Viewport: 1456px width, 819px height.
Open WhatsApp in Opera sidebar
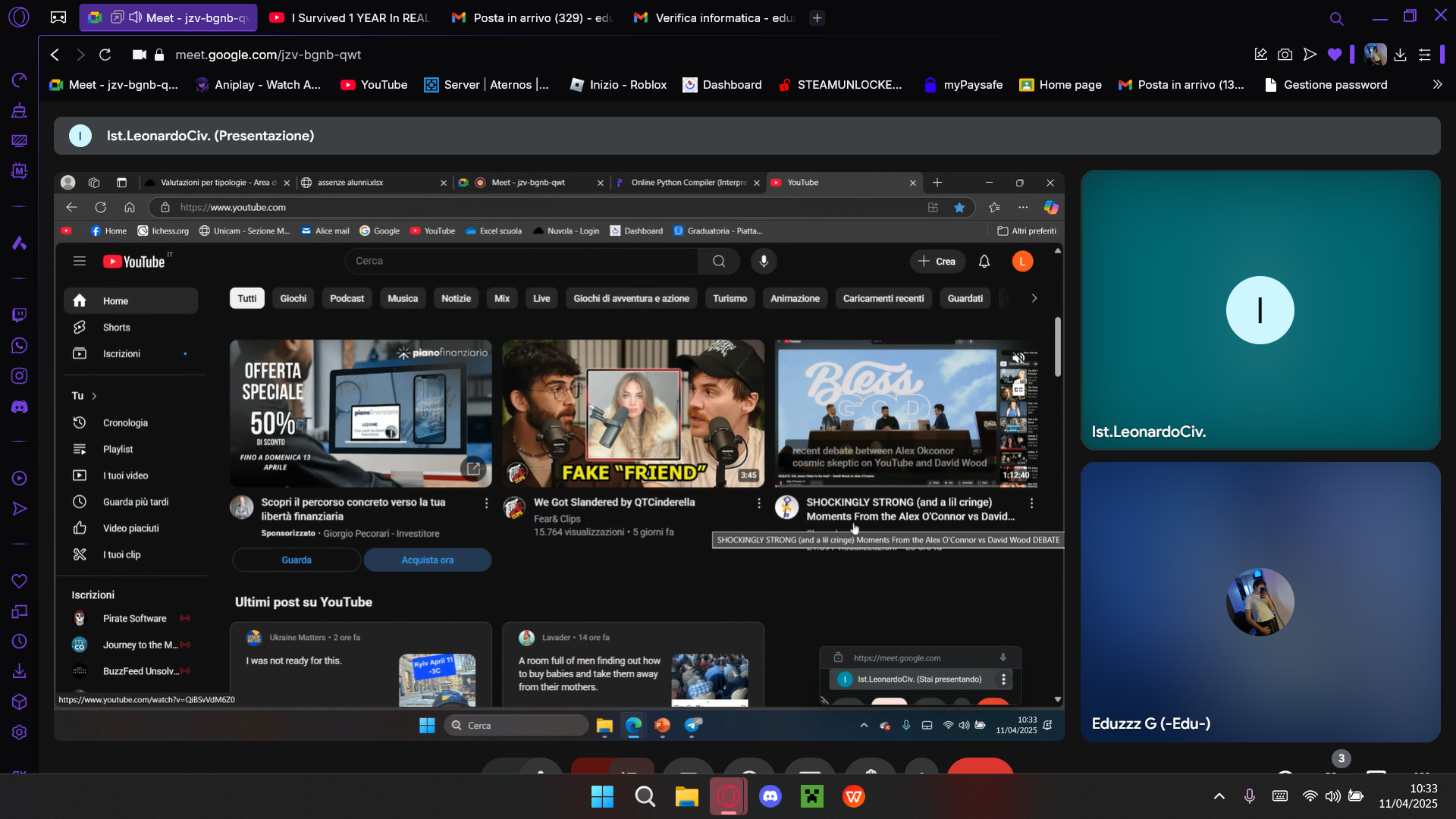20,346
